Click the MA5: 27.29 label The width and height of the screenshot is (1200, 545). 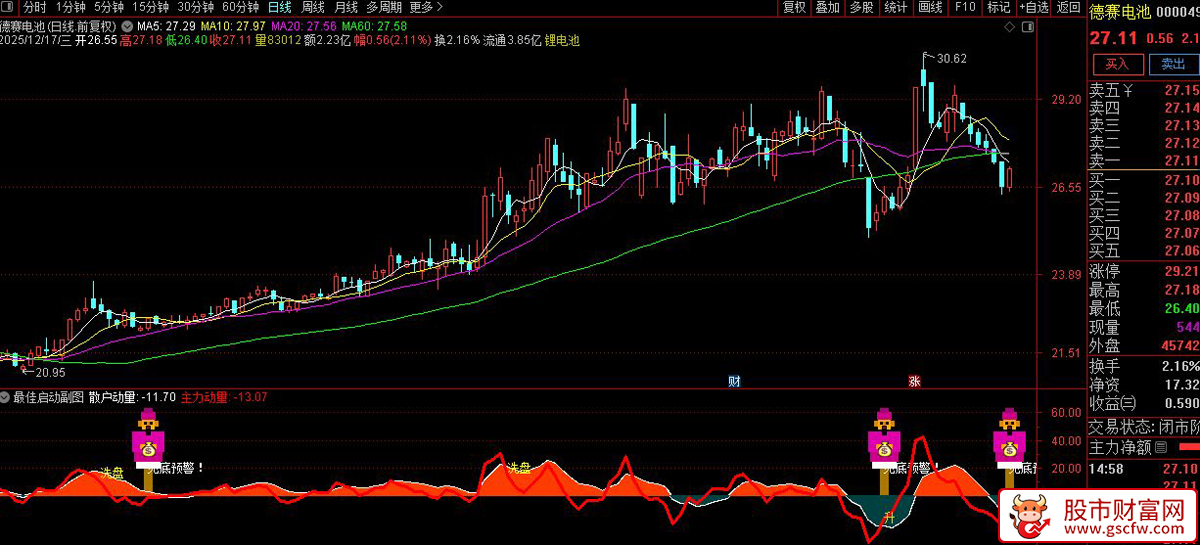(x=165, y=24)
